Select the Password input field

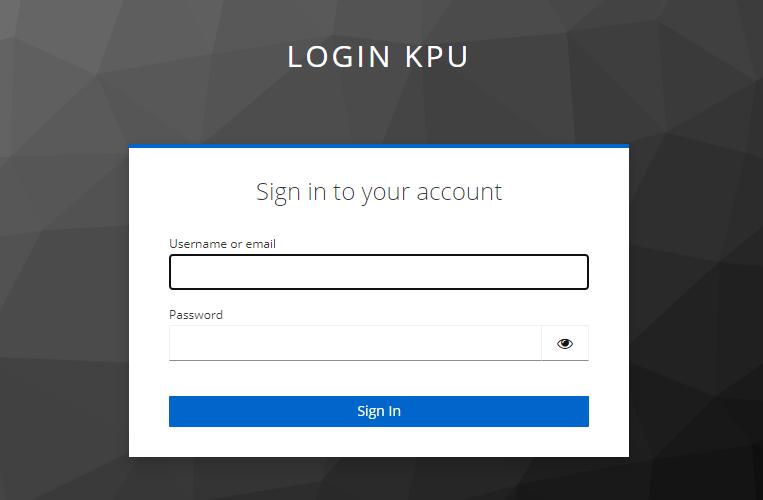(355, 343)
